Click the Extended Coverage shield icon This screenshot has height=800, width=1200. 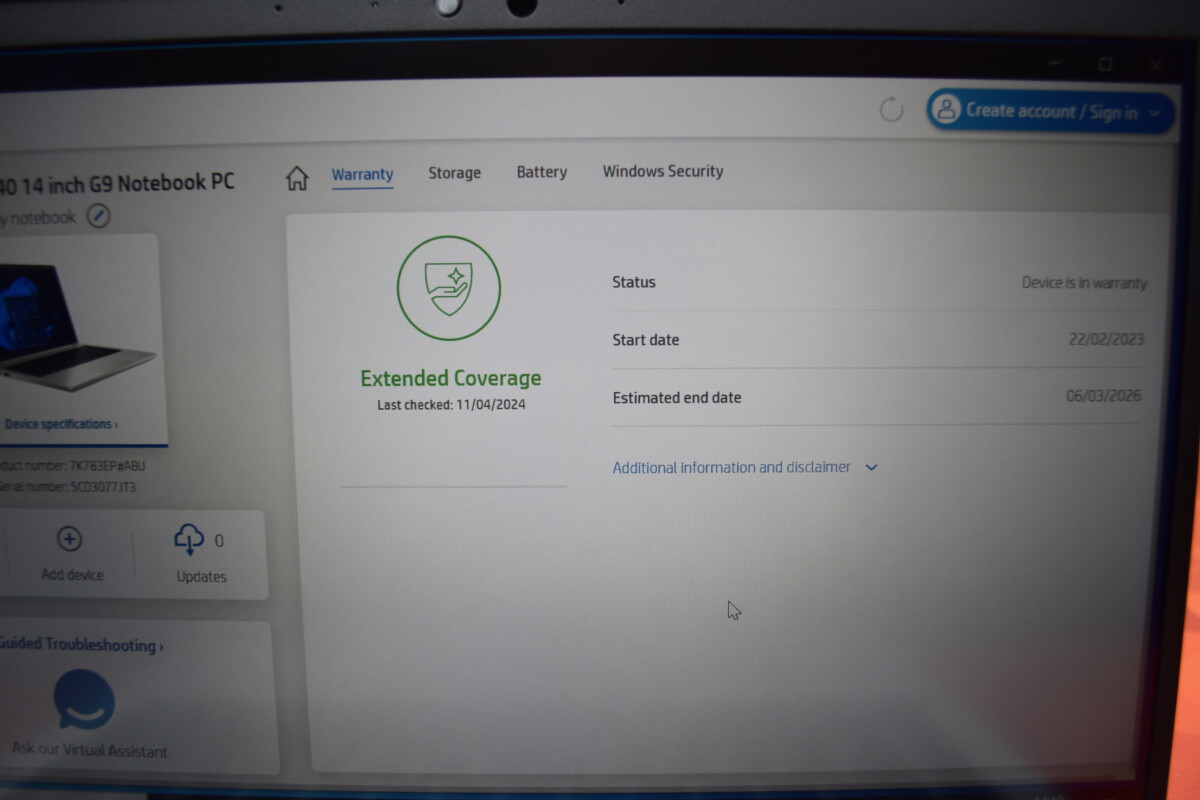point(449,289)
